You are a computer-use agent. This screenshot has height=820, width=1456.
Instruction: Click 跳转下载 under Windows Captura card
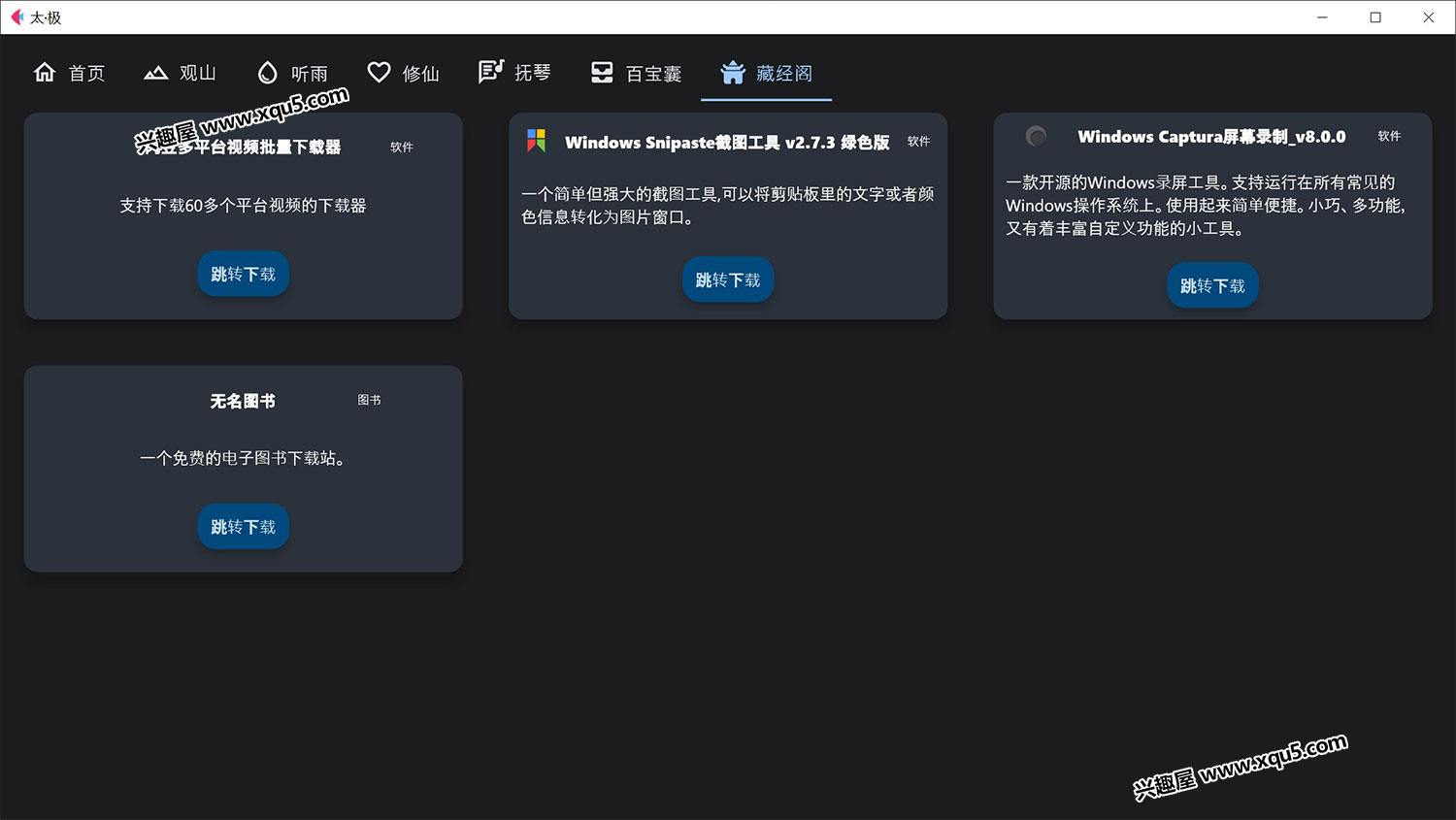(x=1212, y=286)
